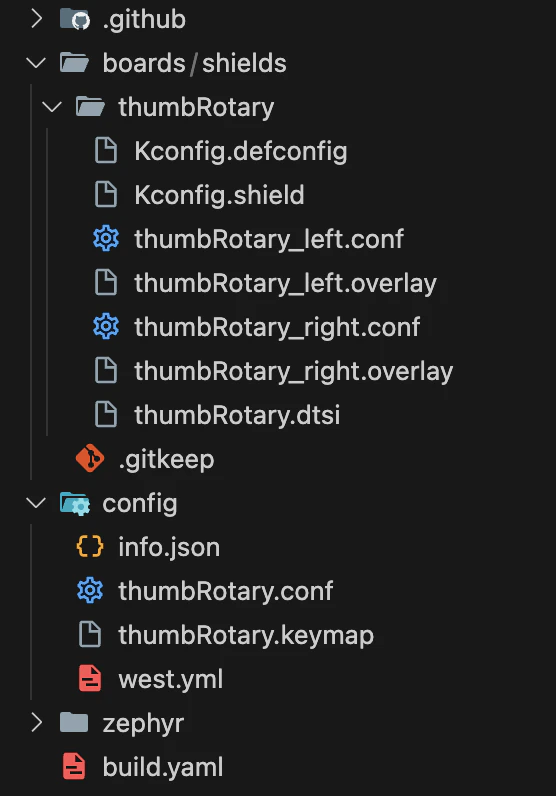Collapse the boards/shields folder chevron
The image size is (556, 796).
[x=36, y=63]
